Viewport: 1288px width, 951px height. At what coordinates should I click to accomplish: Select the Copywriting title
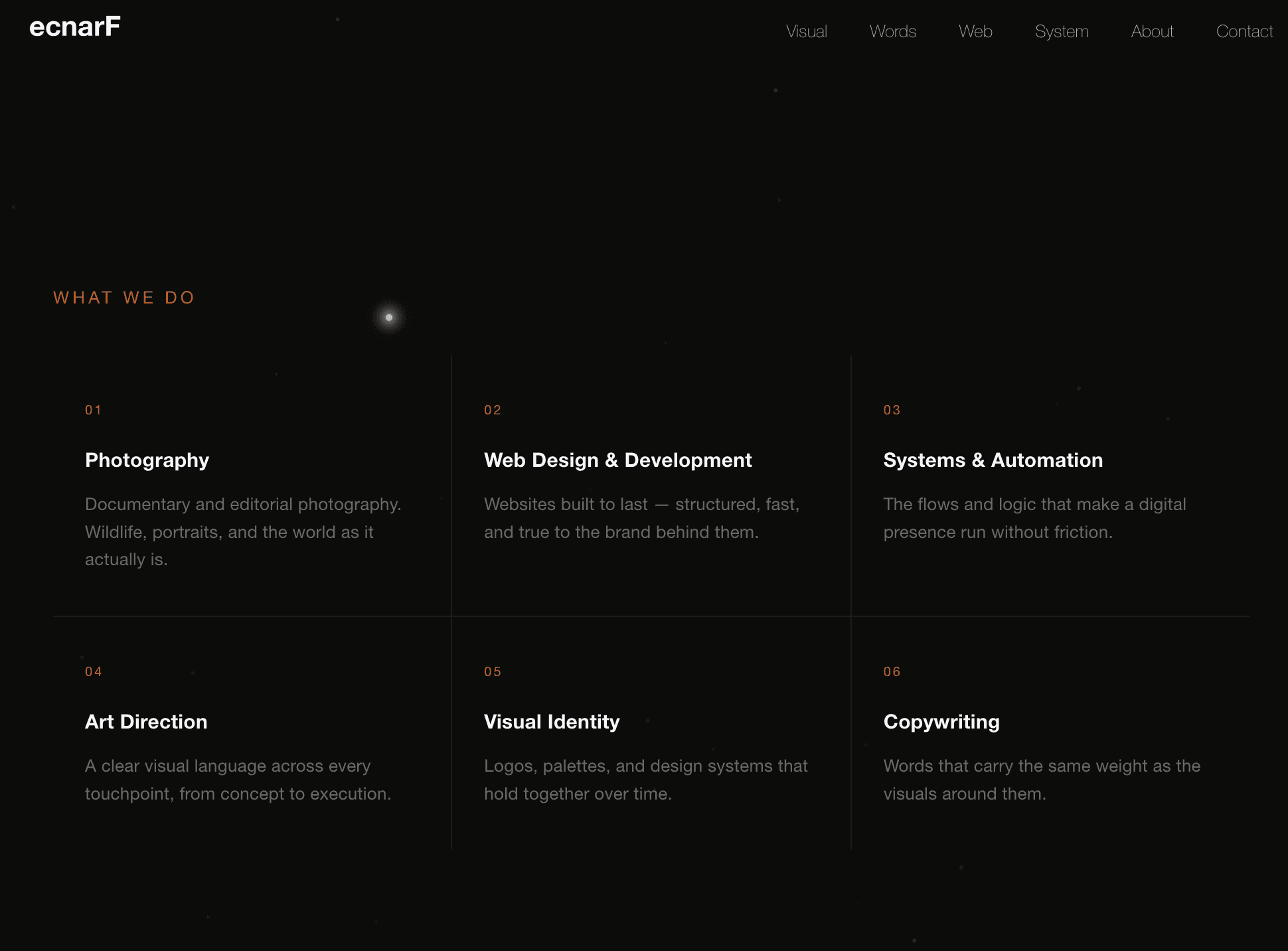(x=941, y=722)
